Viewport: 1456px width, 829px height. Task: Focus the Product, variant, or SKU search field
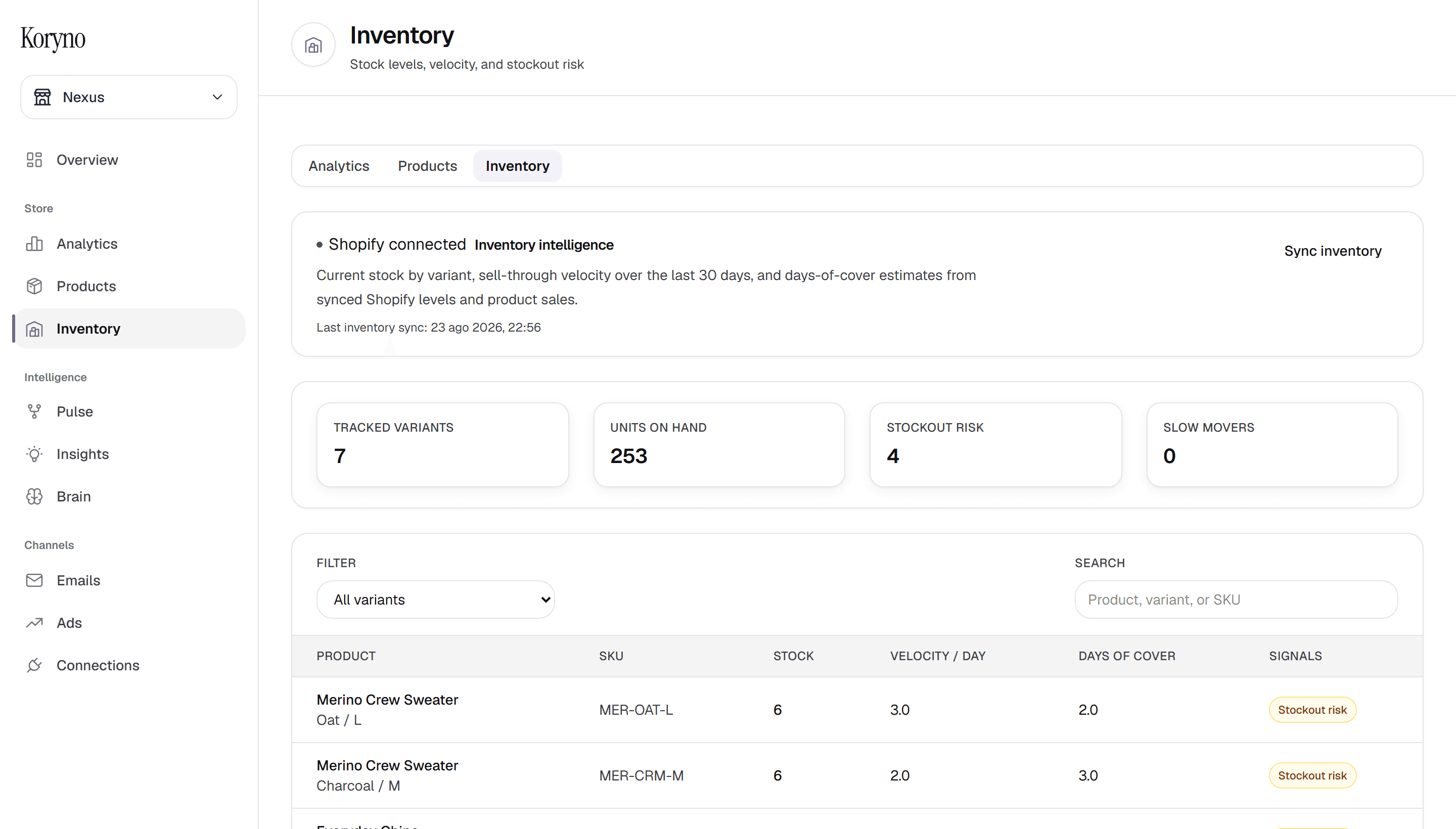click(1236, 600)
